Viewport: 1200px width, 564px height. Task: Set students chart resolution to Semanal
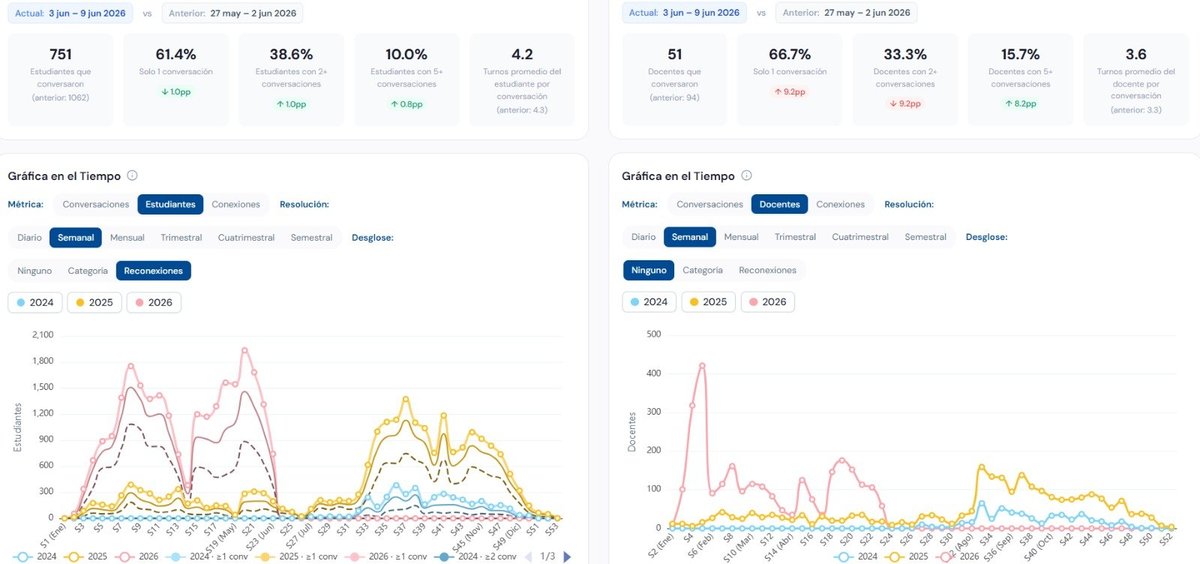76,237
